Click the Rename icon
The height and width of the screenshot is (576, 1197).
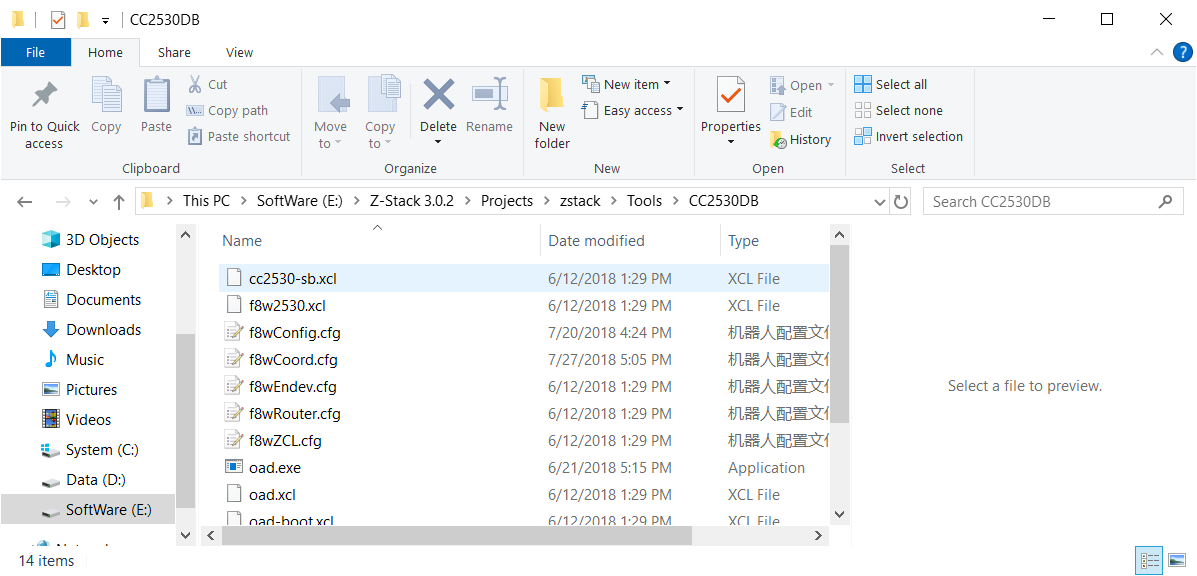489,95
